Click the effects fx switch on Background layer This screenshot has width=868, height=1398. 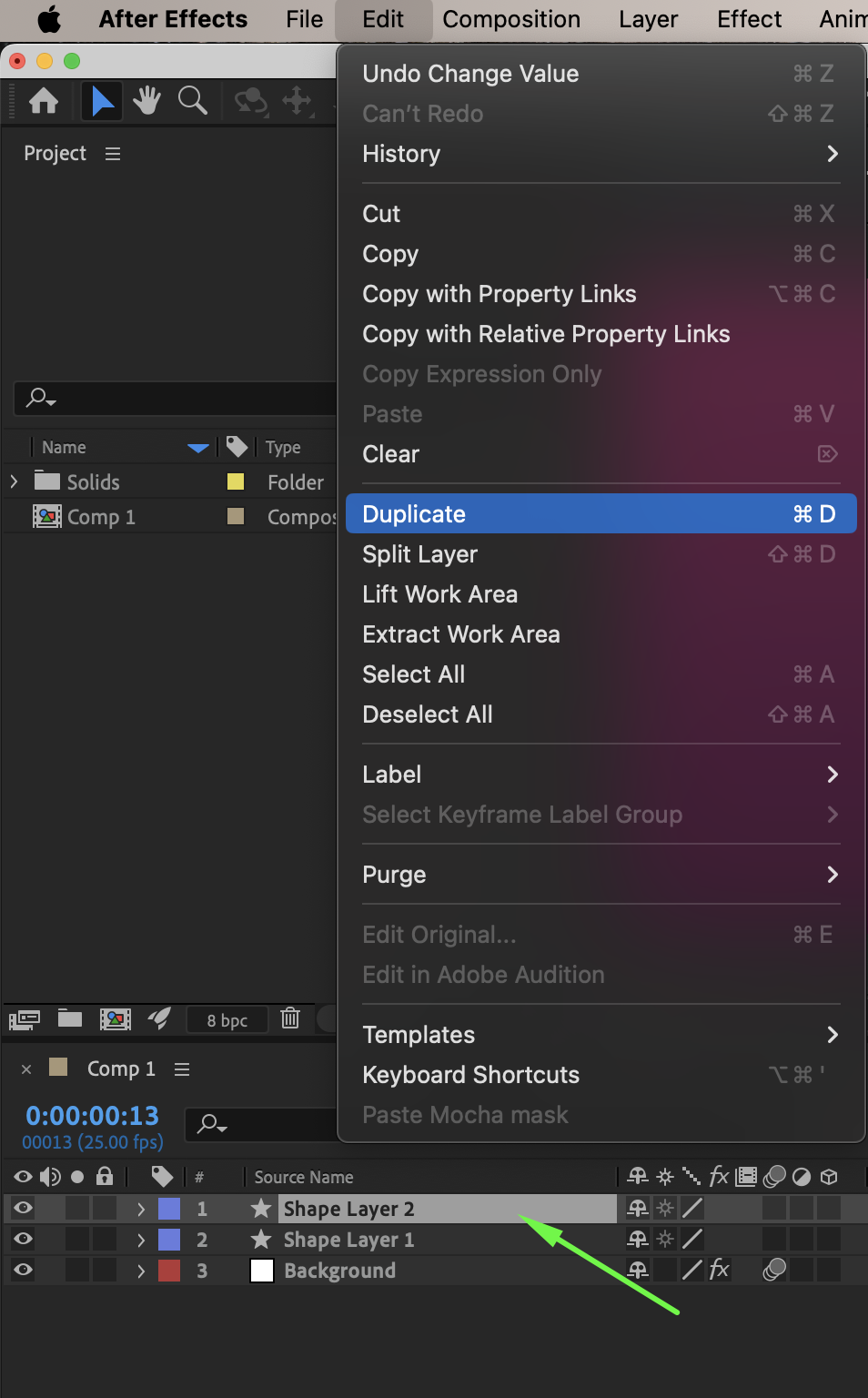point(719,1270)
